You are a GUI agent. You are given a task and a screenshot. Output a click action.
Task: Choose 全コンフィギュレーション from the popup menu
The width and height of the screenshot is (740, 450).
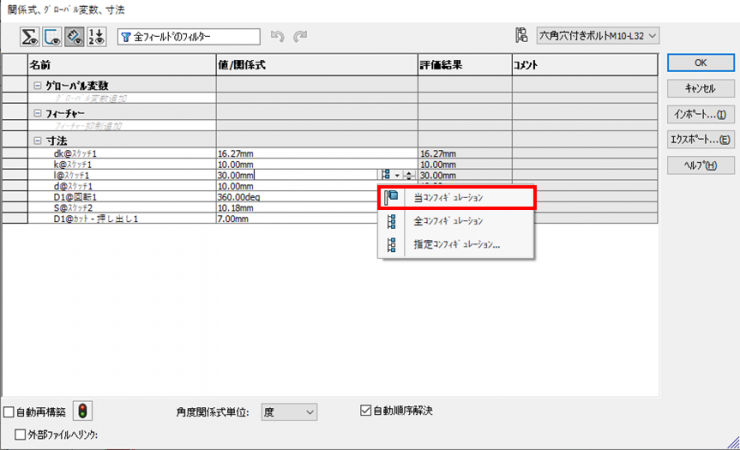449,221
